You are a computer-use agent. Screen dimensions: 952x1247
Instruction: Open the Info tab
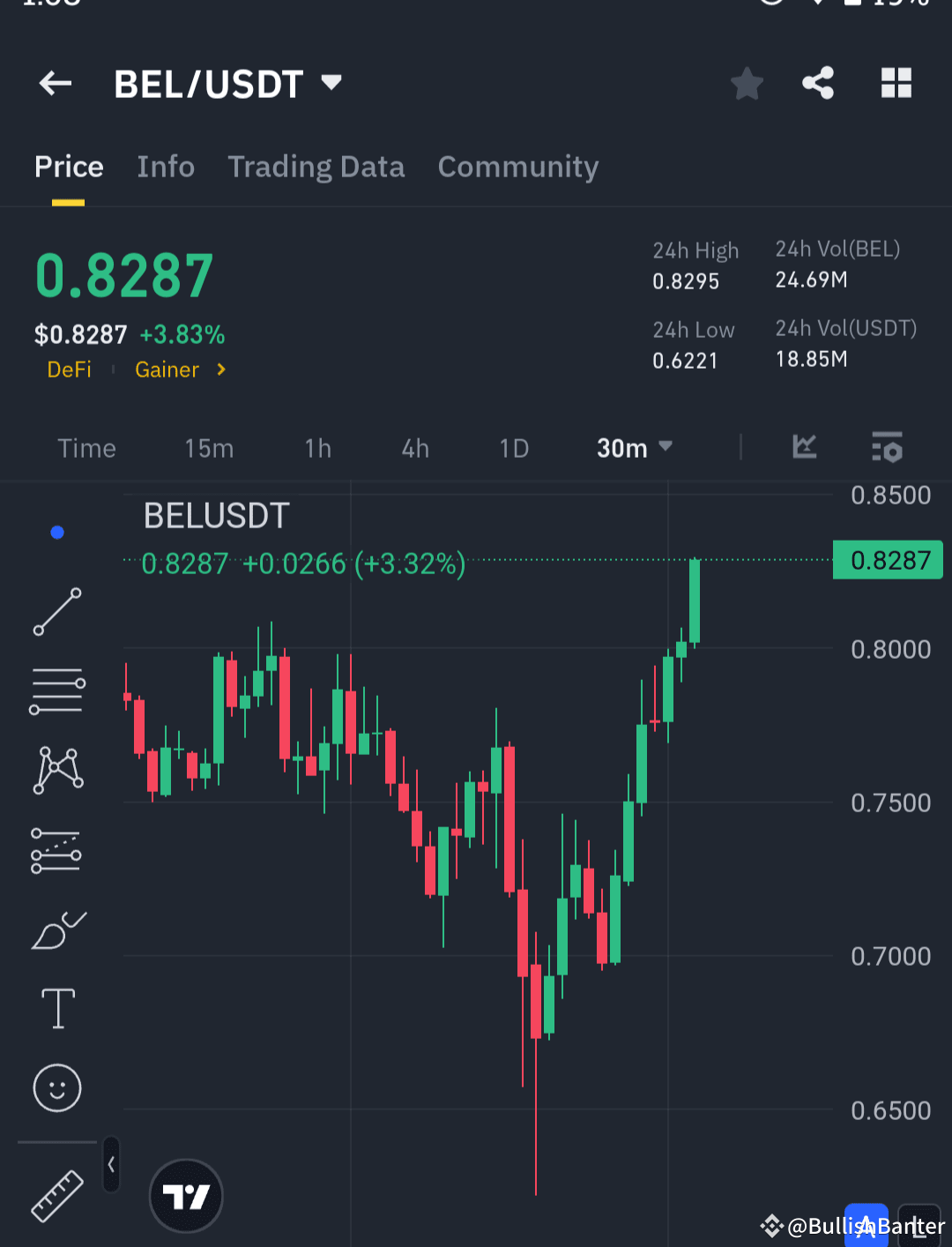[166, 167]
